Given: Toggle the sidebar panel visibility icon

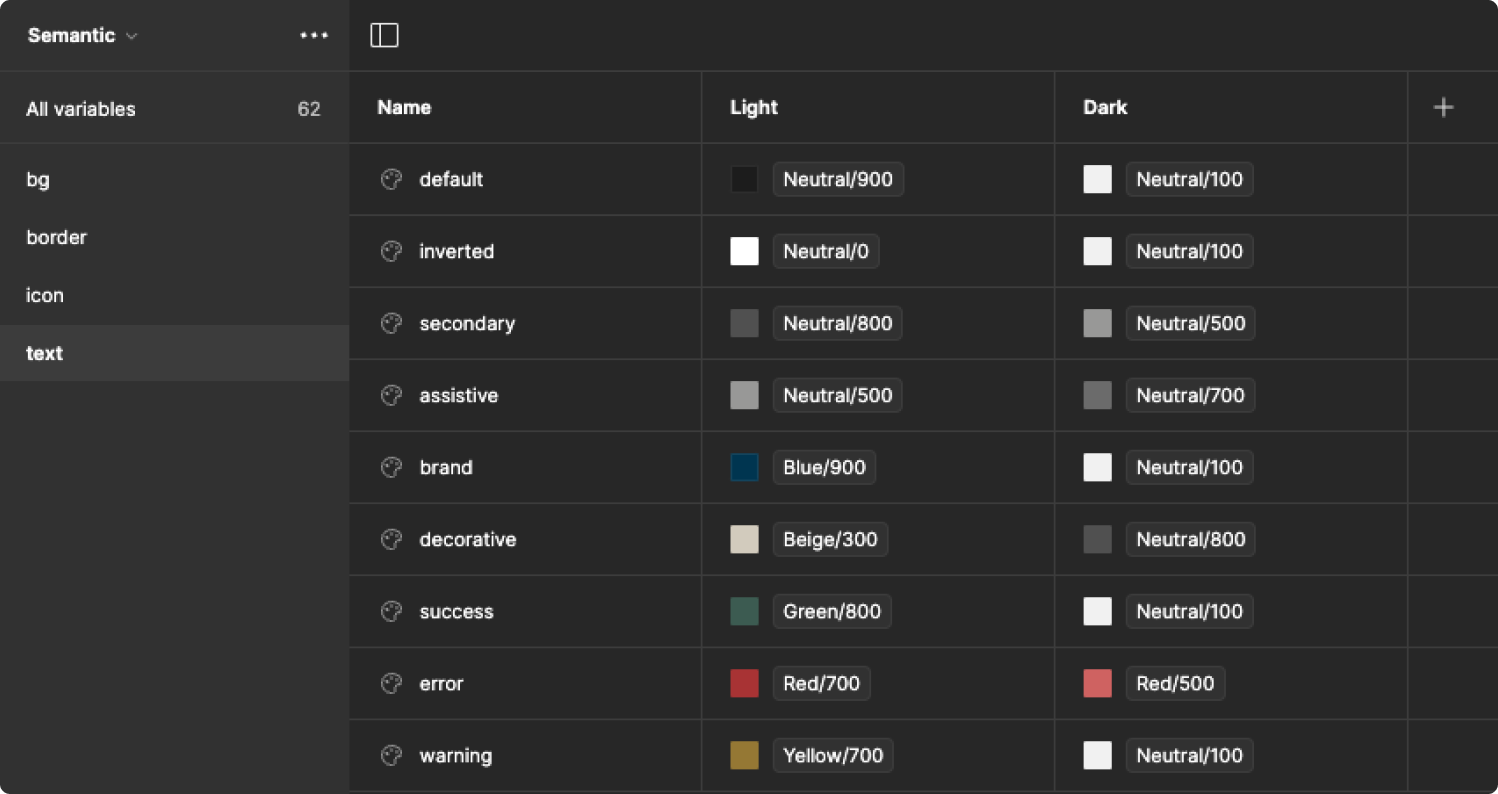Looking at the screenshot, I should click(384, 35).
